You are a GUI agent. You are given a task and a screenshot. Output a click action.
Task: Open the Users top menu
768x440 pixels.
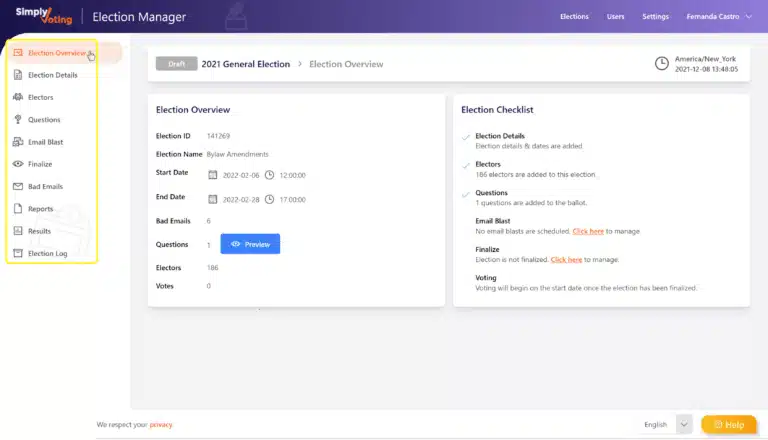pyautogui.click(x=616, y=16)
